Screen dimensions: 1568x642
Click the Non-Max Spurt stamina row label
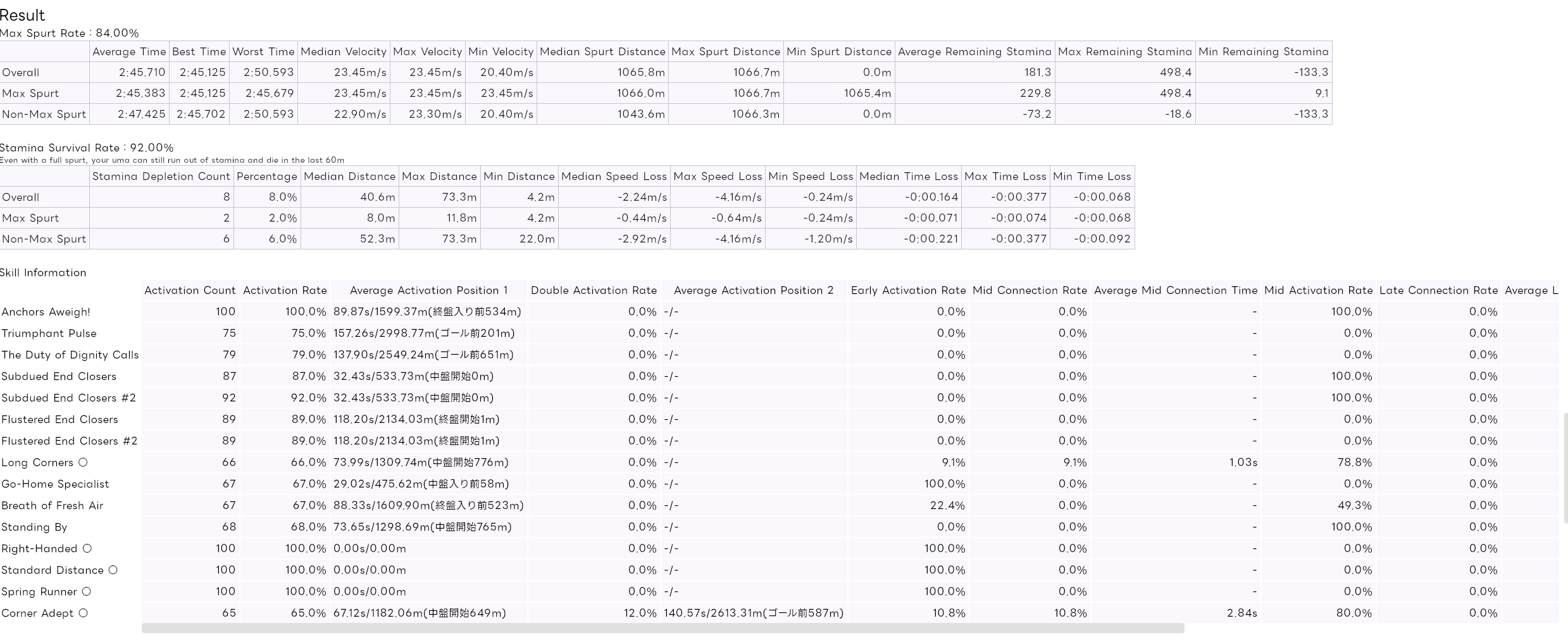tap(44, 239)
